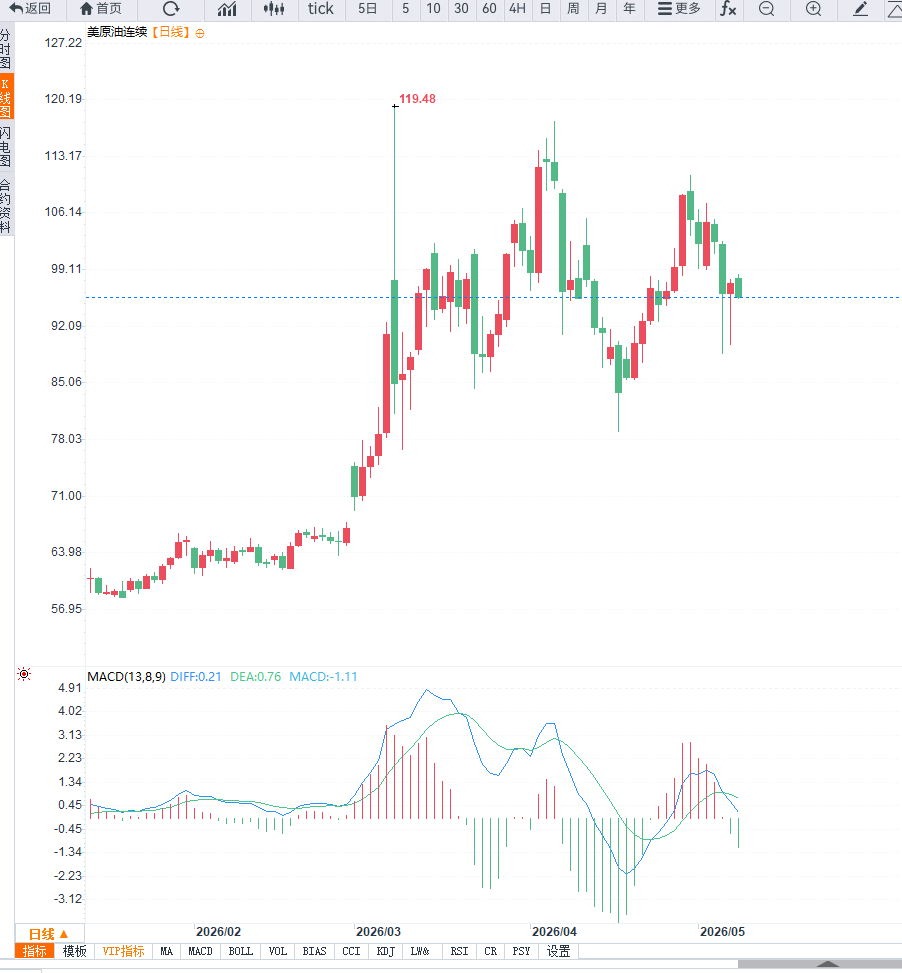Click the refresh icon in the toolbar
Image resolution: width=902 pixels, height=973 pixels.
click(x=171, y=9)
